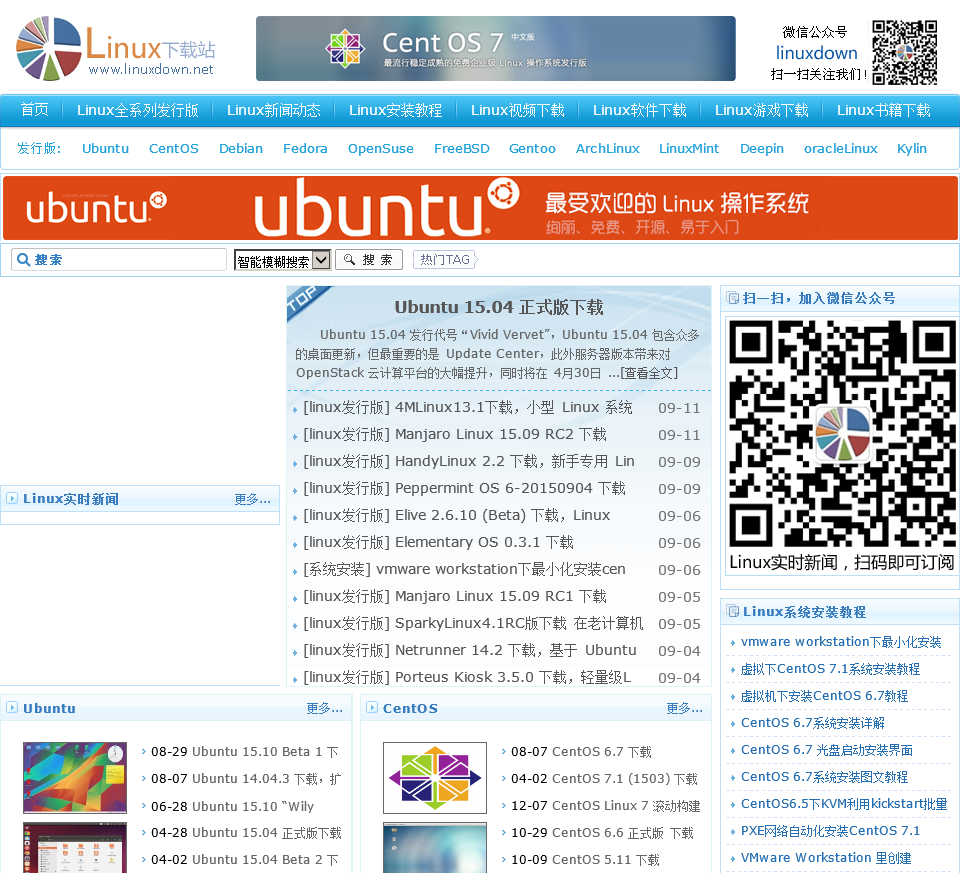Select ArchLinux distribution link
The width and height of the screenshot is (960, 873).
pos(607,148)
